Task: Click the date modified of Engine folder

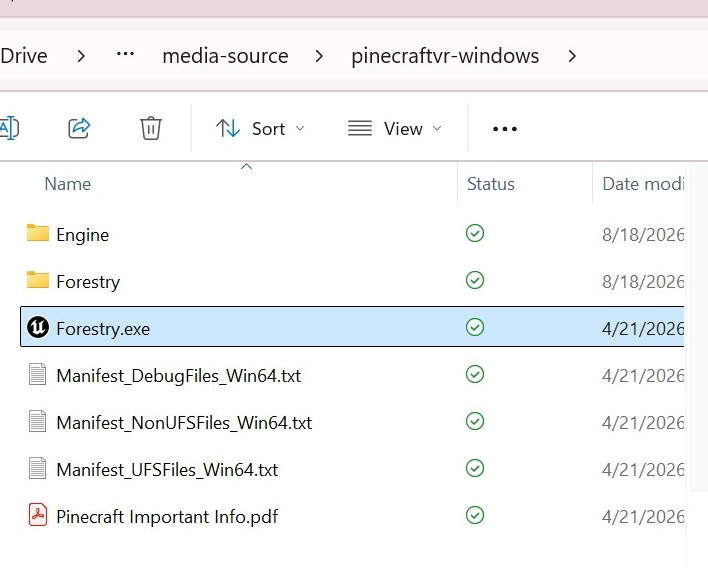Action: pyautogui.click(x=643, y=235)
